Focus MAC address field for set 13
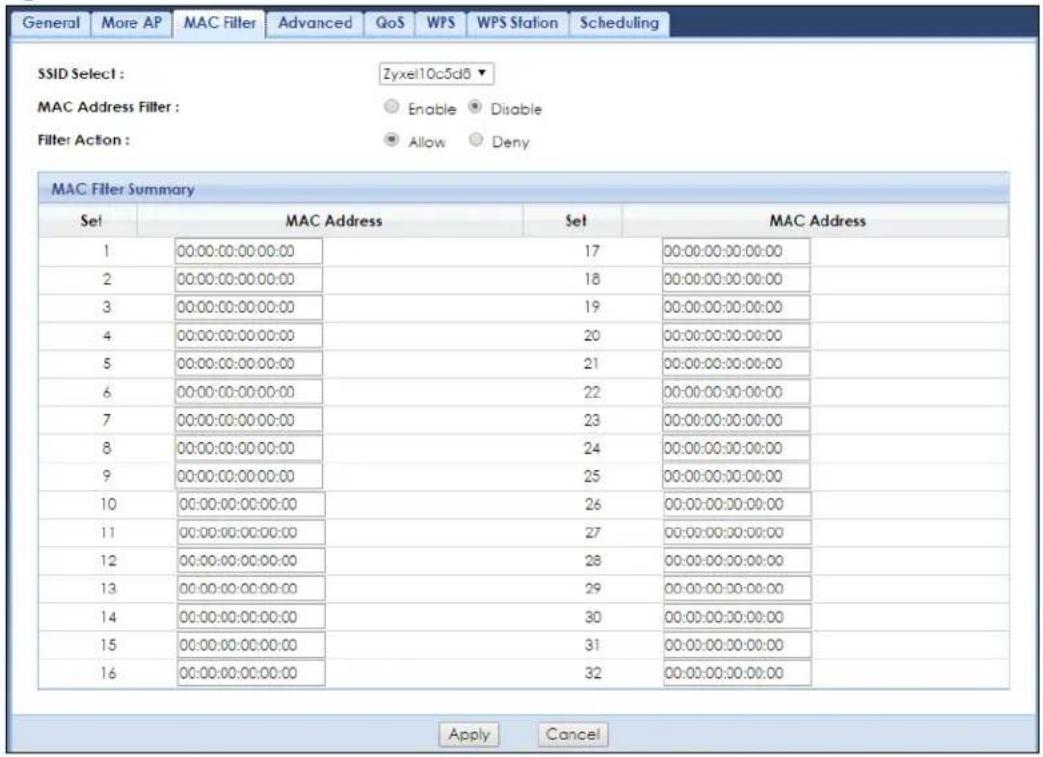Image resolution: width=1043 pixels, height=757 pixels. click(251, 589)
